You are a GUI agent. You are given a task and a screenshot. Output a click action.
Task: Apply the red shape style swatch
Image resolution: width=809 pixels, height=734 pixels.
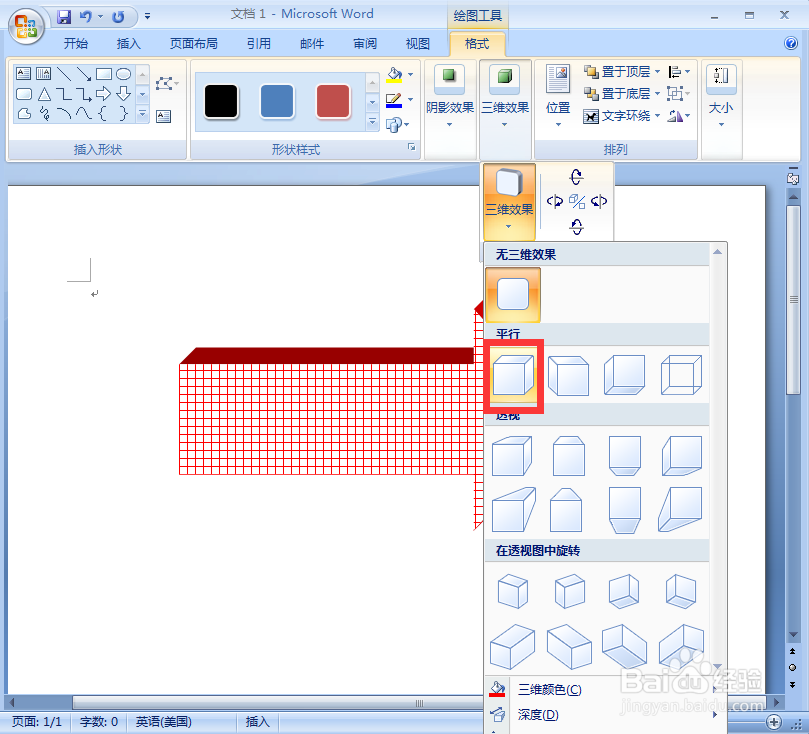[333, 102]
